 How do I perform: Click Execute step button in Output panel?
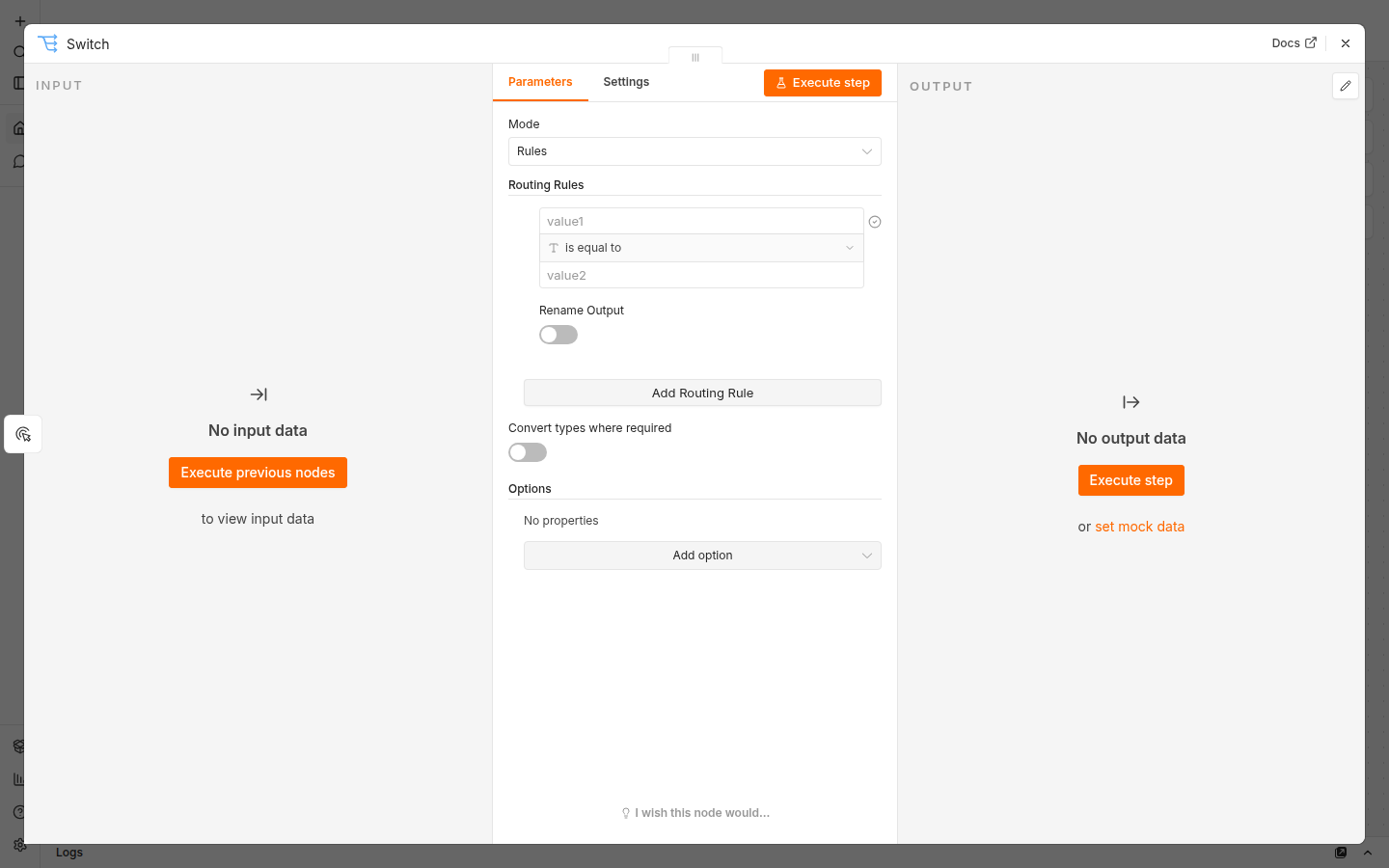click(x=1130, y=480)
